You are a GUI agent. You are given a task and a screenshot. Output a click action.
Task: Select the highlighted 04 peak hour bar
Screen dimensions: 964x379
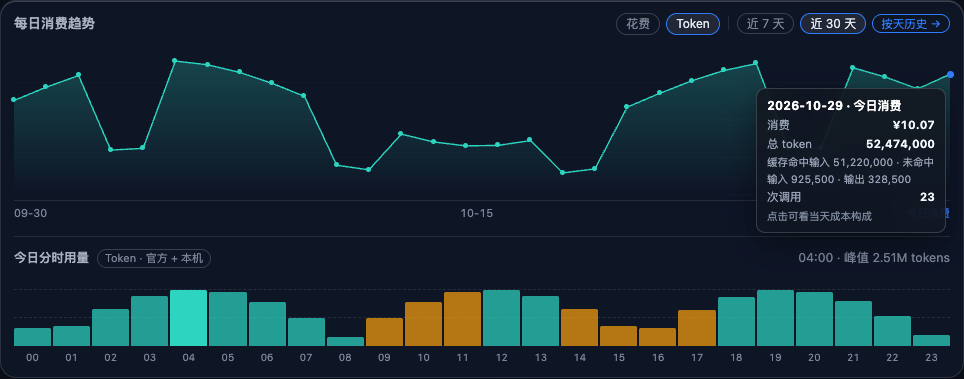(x=189, y=317)
